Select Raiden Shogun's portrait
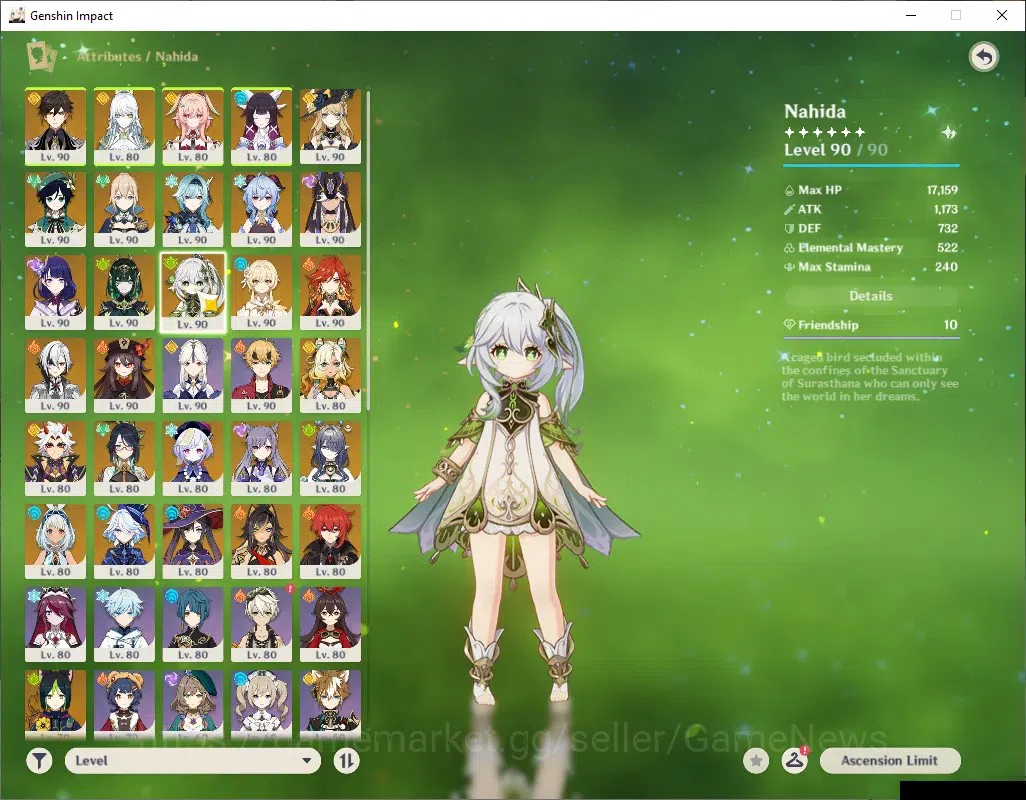Image resolution: width=1026 pixels, height=800 pixels. point(56,292)
